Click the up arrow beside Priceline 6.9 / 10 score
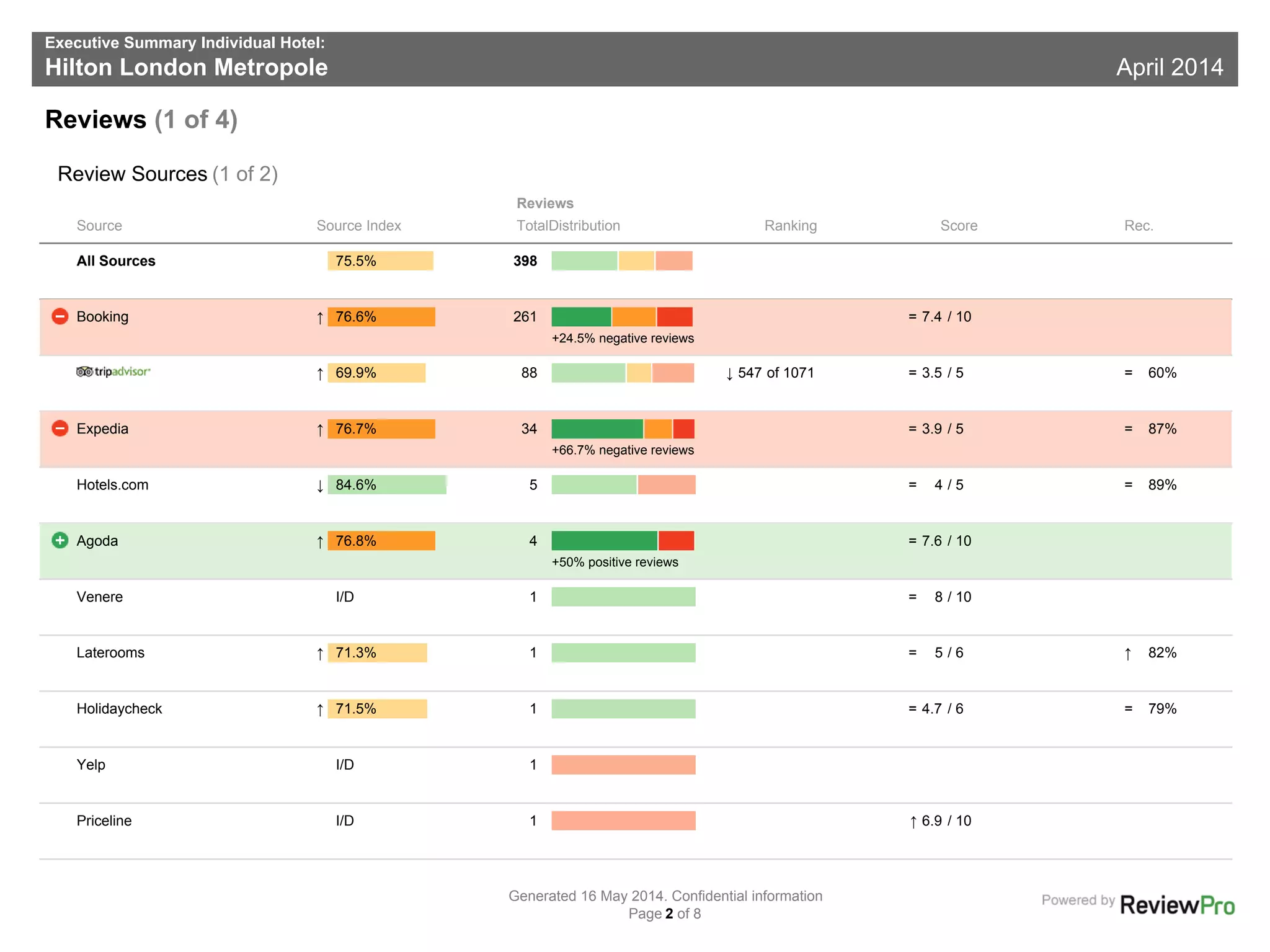The height and width of the screenshot is (952, 1270). (913, 822)
